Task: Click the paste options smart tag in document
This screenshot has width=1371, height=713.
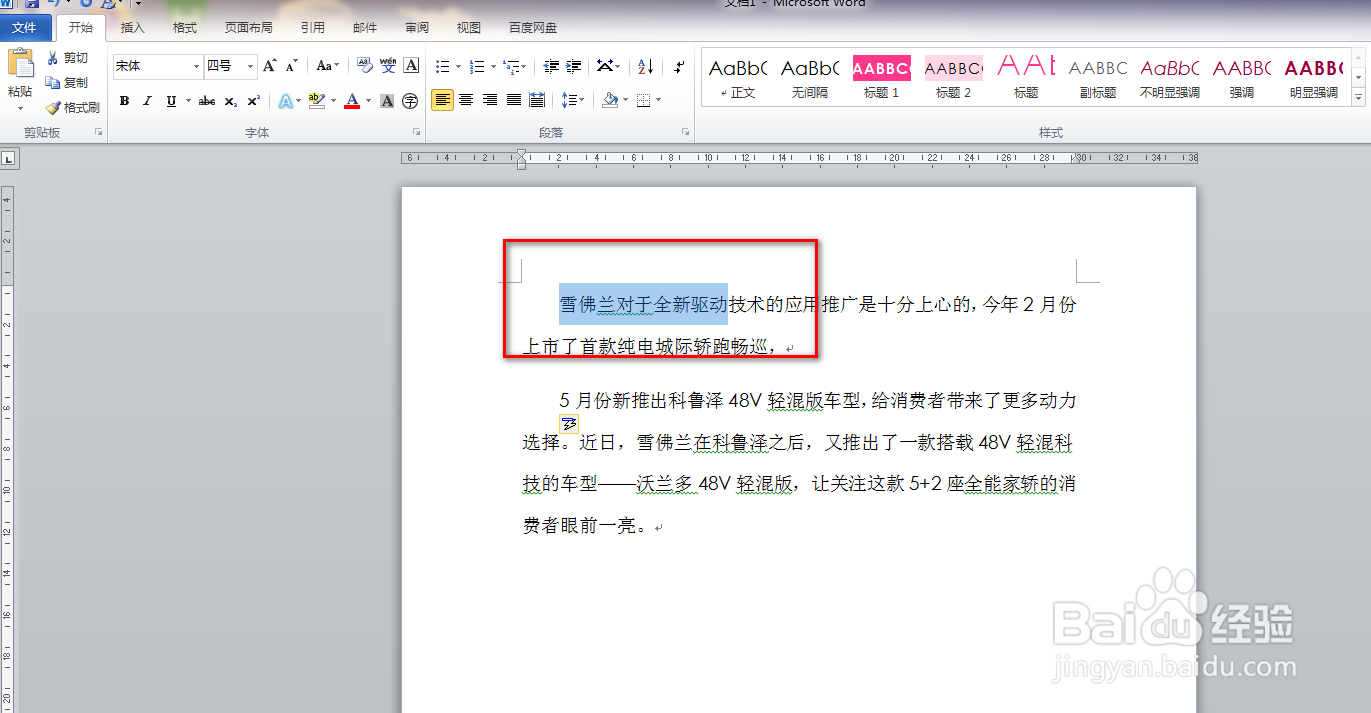Action: (569, 424)
